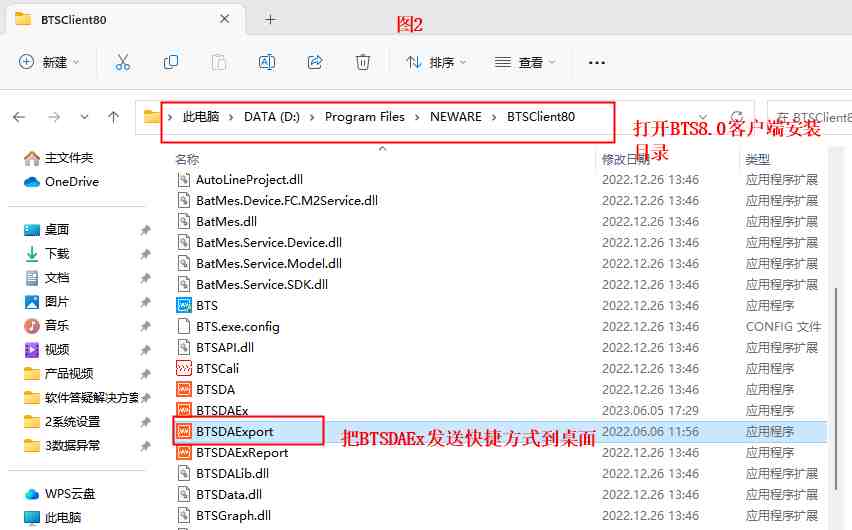852x530 pixels.
Task: Expand the chevron after 此电脑 in the breadcrumb
Action: coord(231,117)
